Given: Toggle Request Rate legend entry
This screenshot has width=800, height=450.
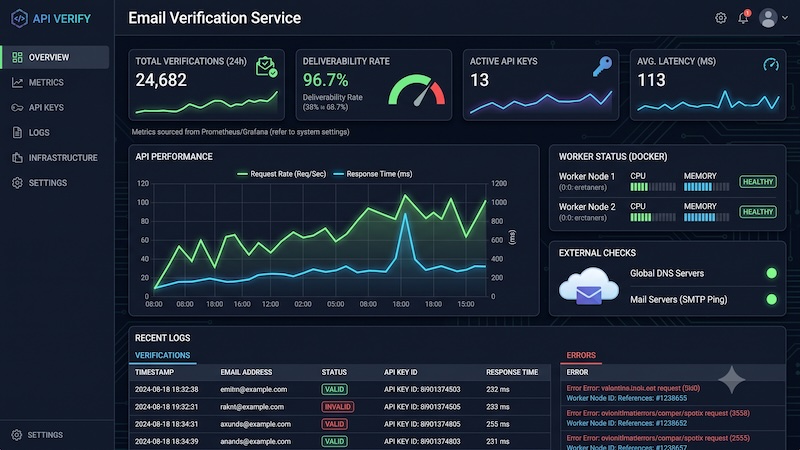Looking at the screenshot, I should click(282, 174).
